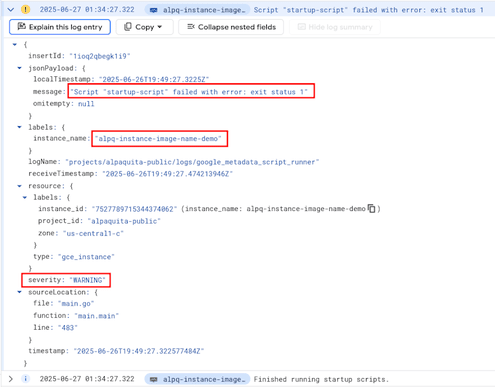Click the omitempty null value

coord(86,104)
